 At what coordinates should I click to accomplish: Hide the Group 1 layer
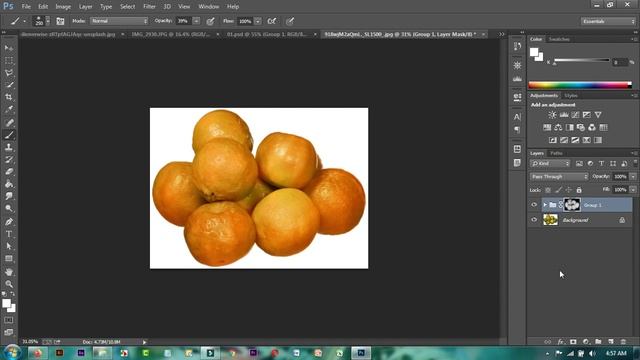click(534, 205)
